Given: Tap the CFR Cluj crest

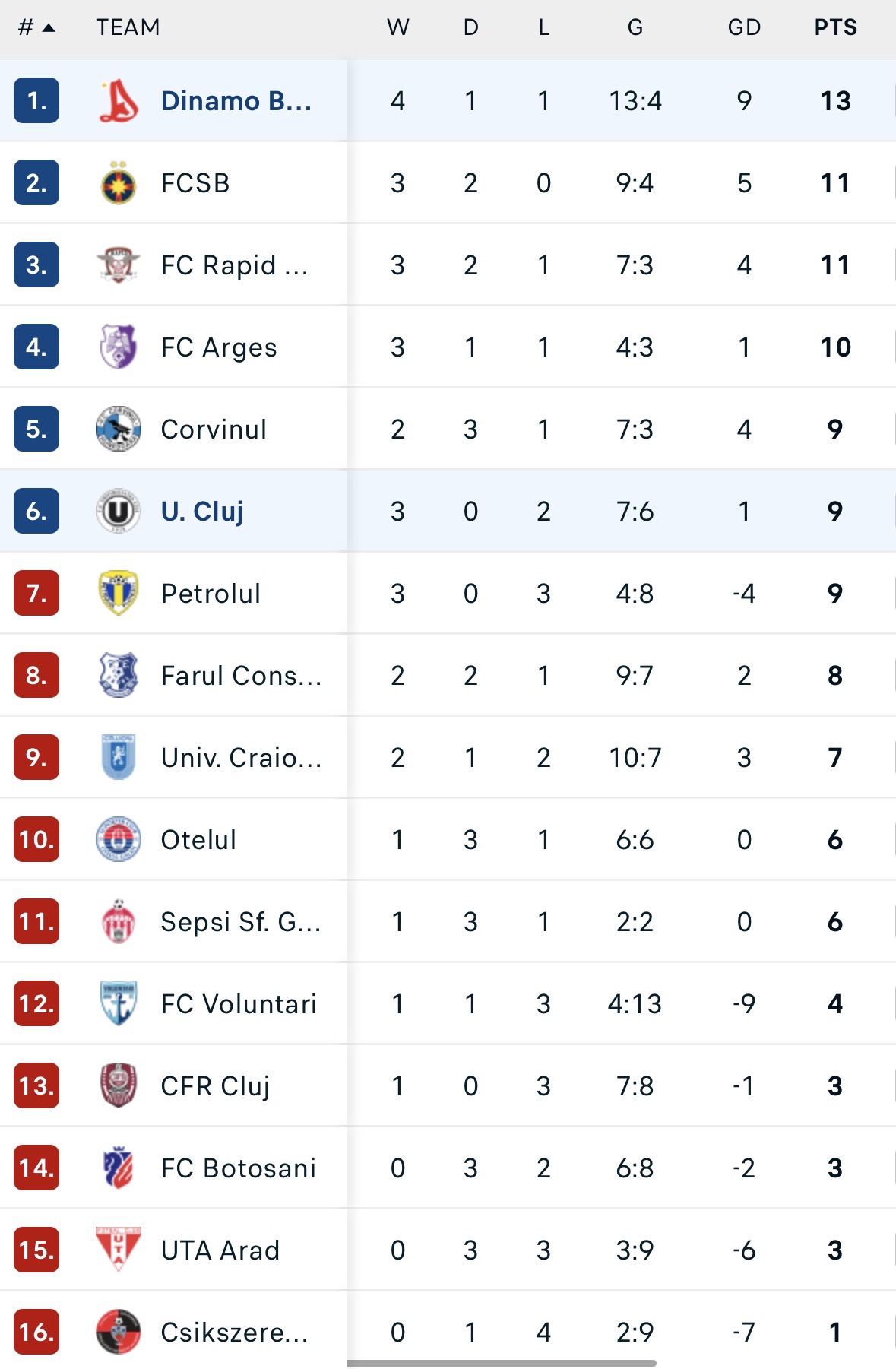Looking at the screenshot, I should click(119, 1085).
